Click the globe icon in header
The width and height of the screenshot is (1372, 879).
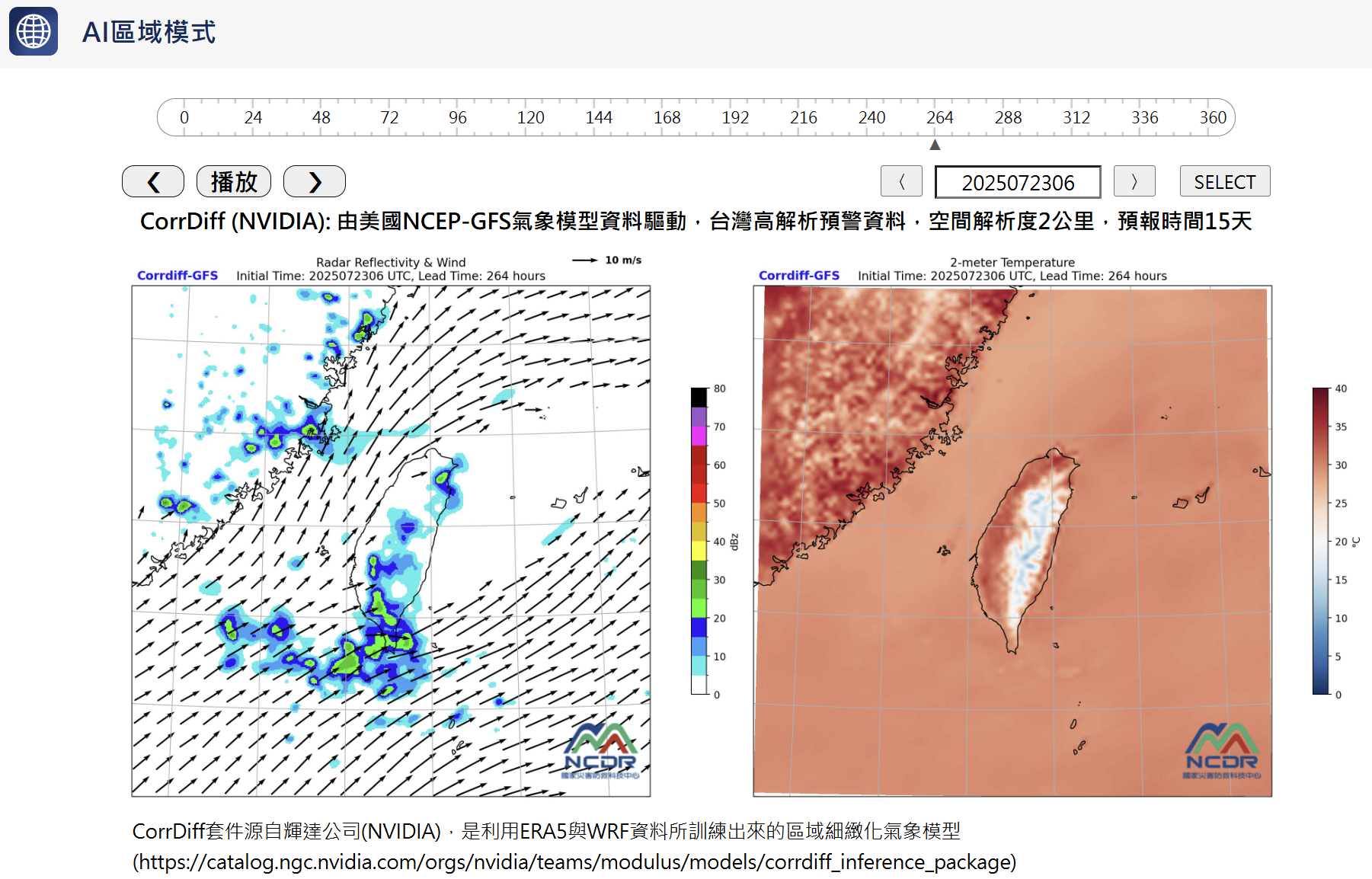coord(34,31)
